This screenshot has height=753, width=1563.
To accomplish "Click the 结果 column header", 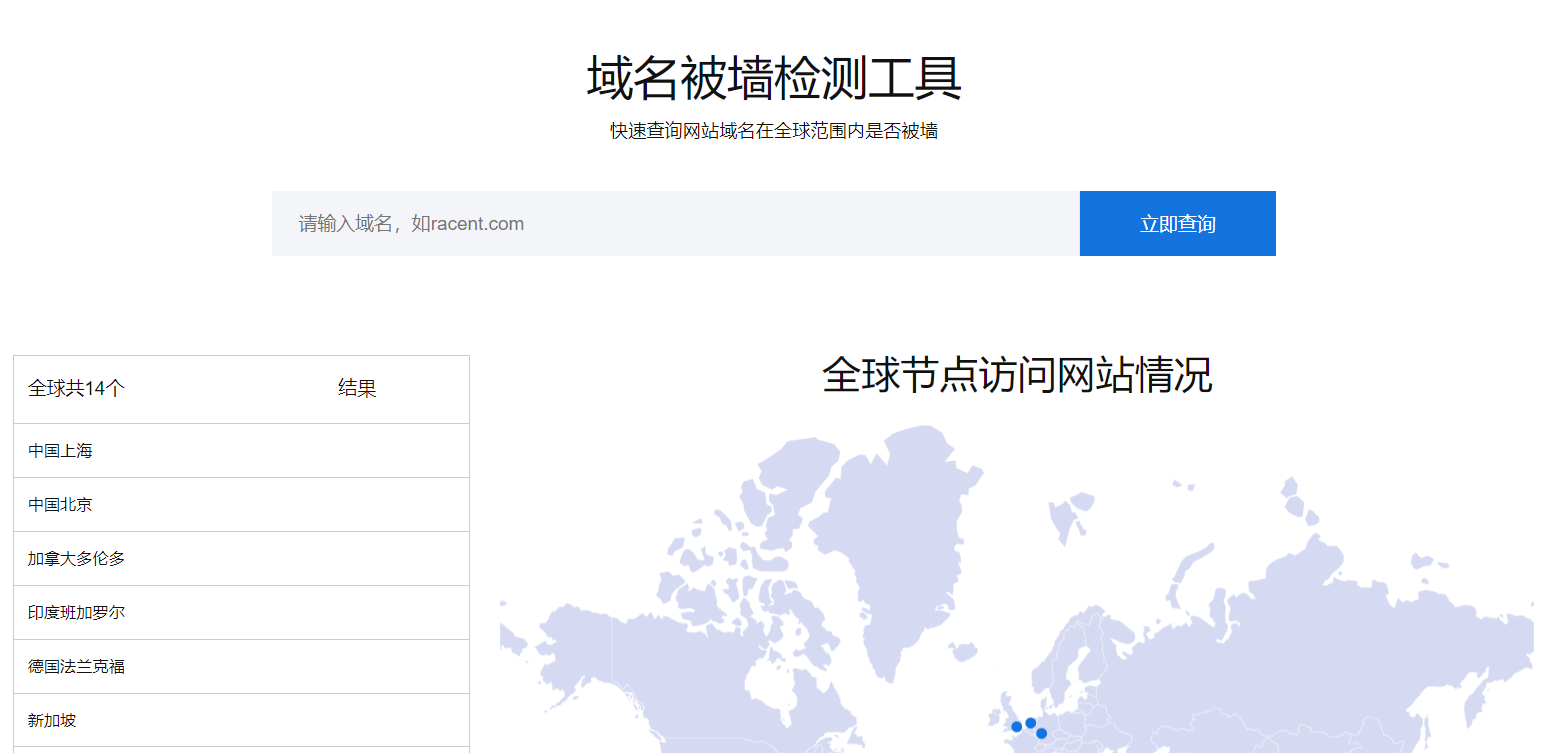I will pos(357,388).
